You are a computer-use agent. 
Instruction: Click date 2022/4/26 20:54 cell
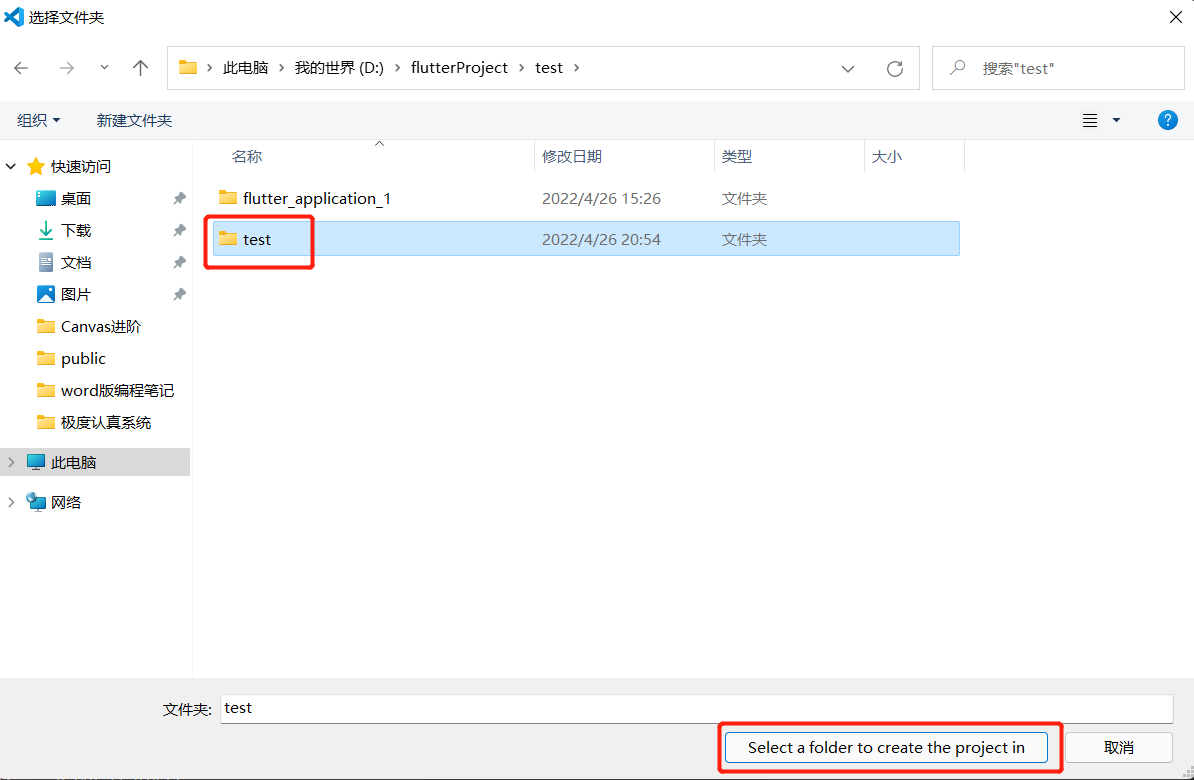pyautogui.click(x=601, y=239)
